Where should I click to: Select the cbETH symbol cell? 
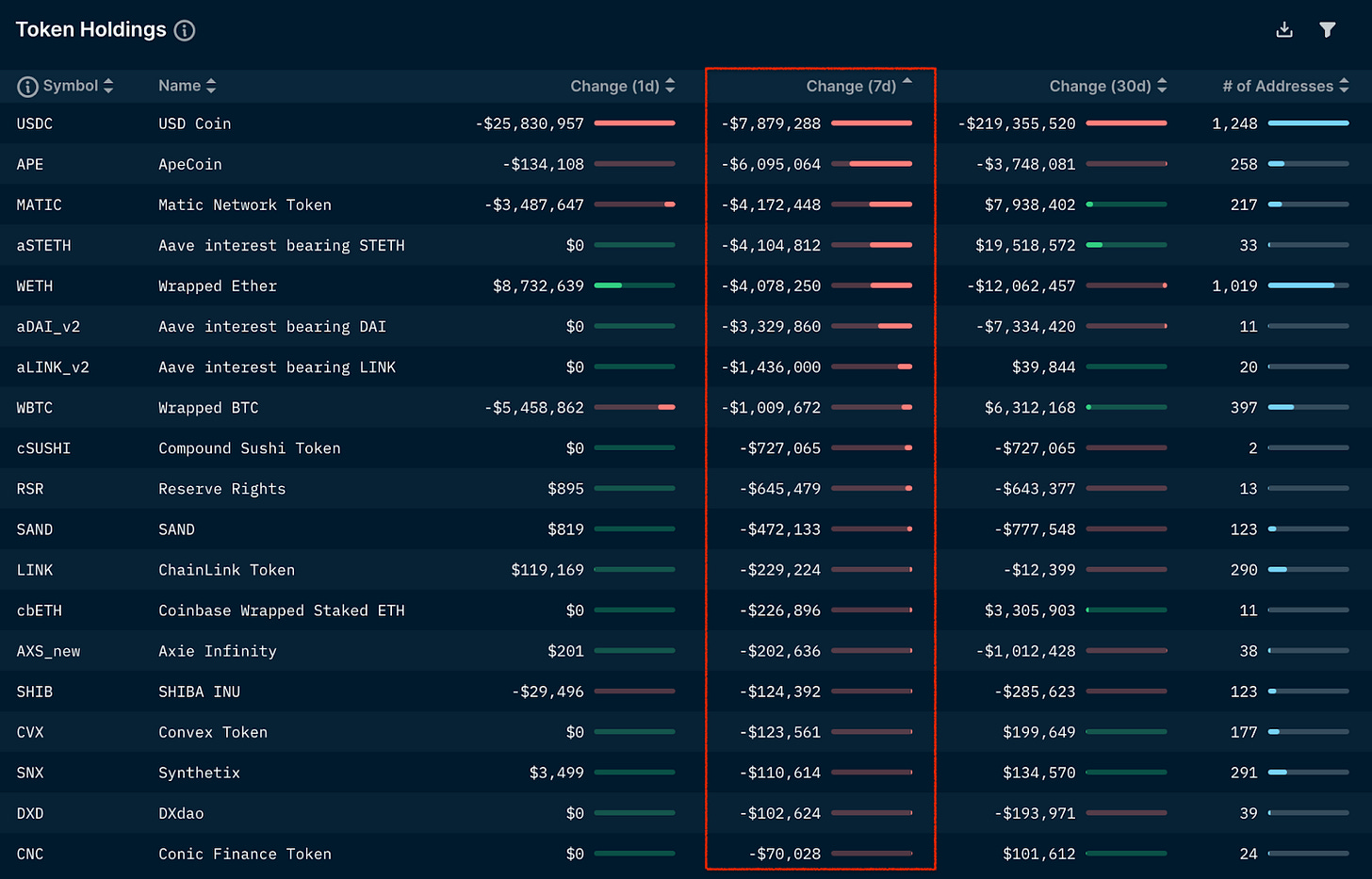tap(39, 610)
